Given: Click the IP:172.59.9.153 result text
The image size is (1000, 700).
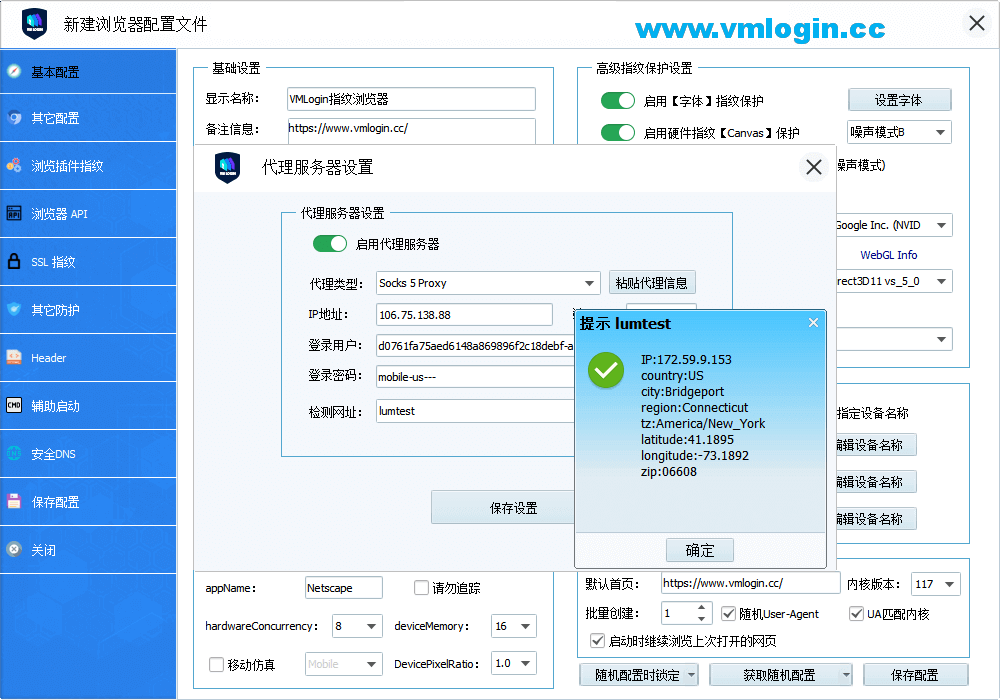Looking at the screenshot, I should click(x=686, y=360).
